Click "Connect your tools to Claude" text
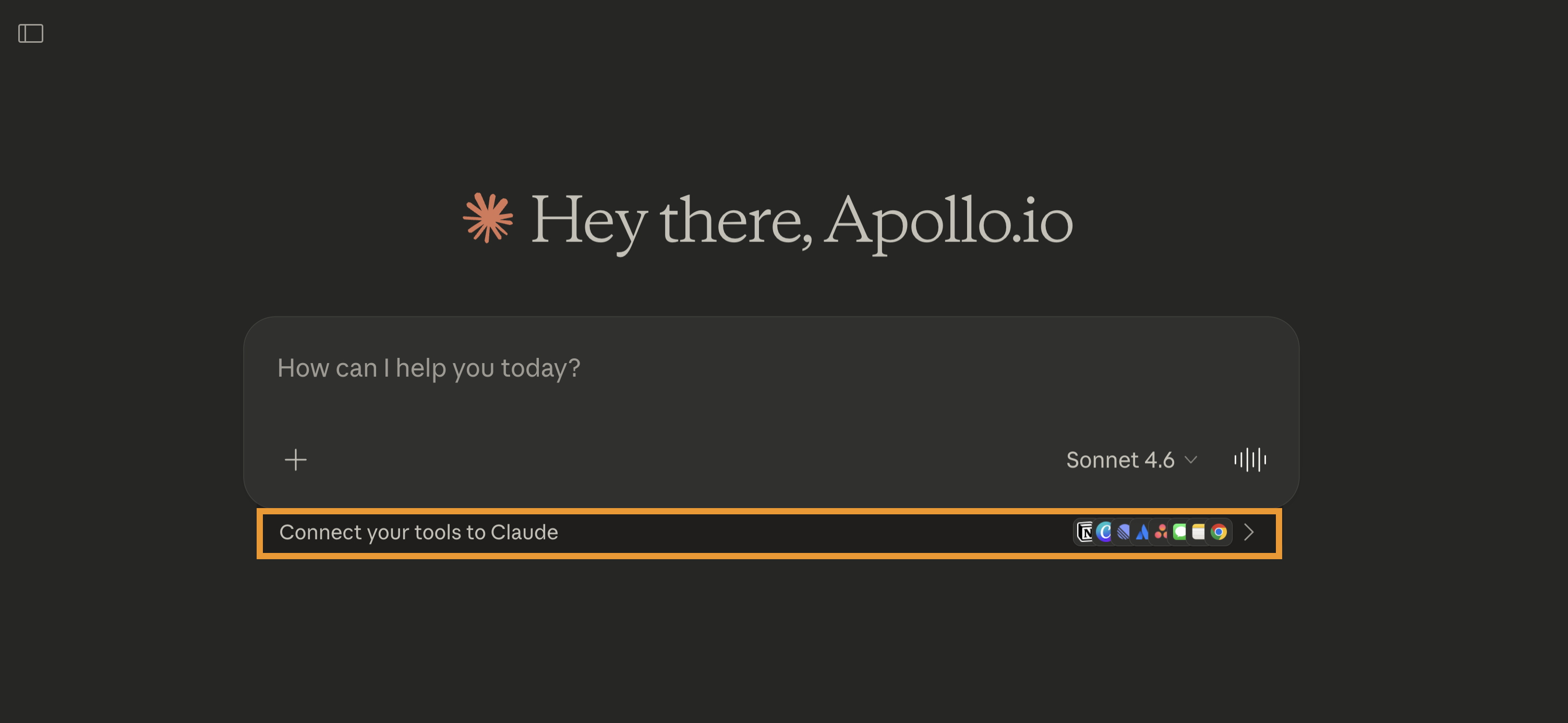 pos(418,532)
